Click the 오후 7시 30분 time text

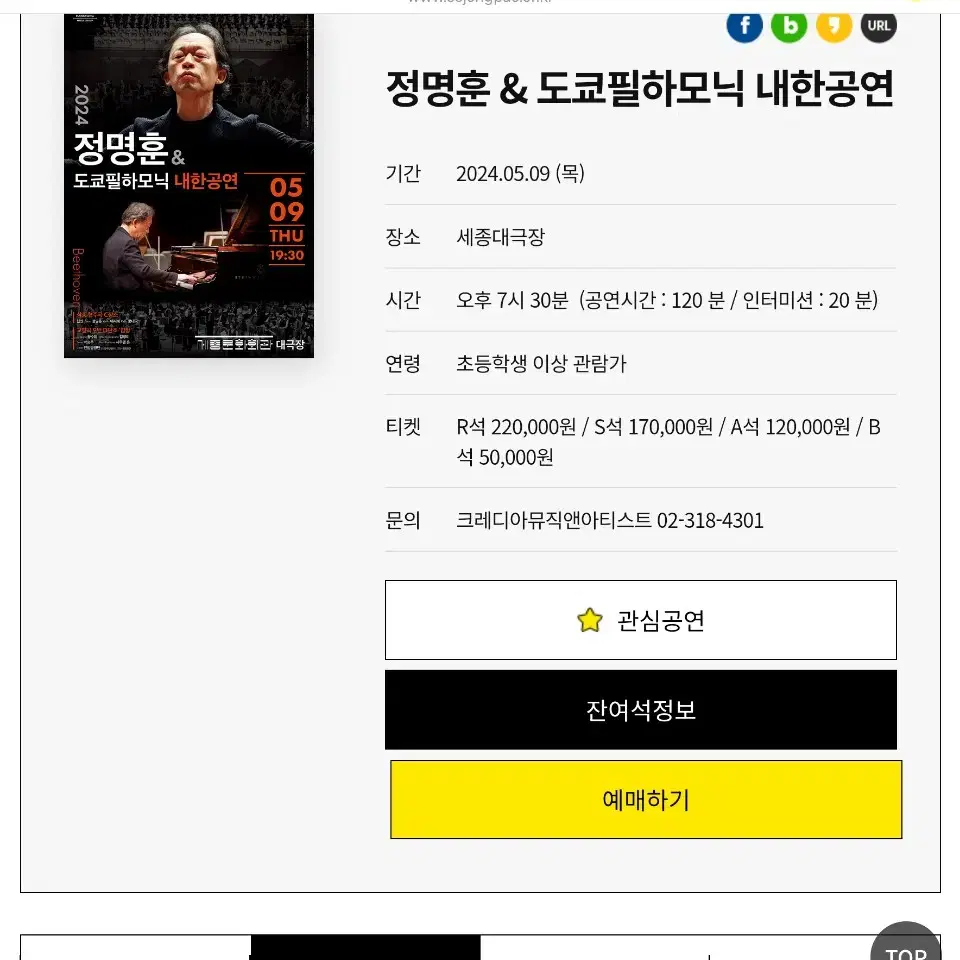click(x=512, y=300)
